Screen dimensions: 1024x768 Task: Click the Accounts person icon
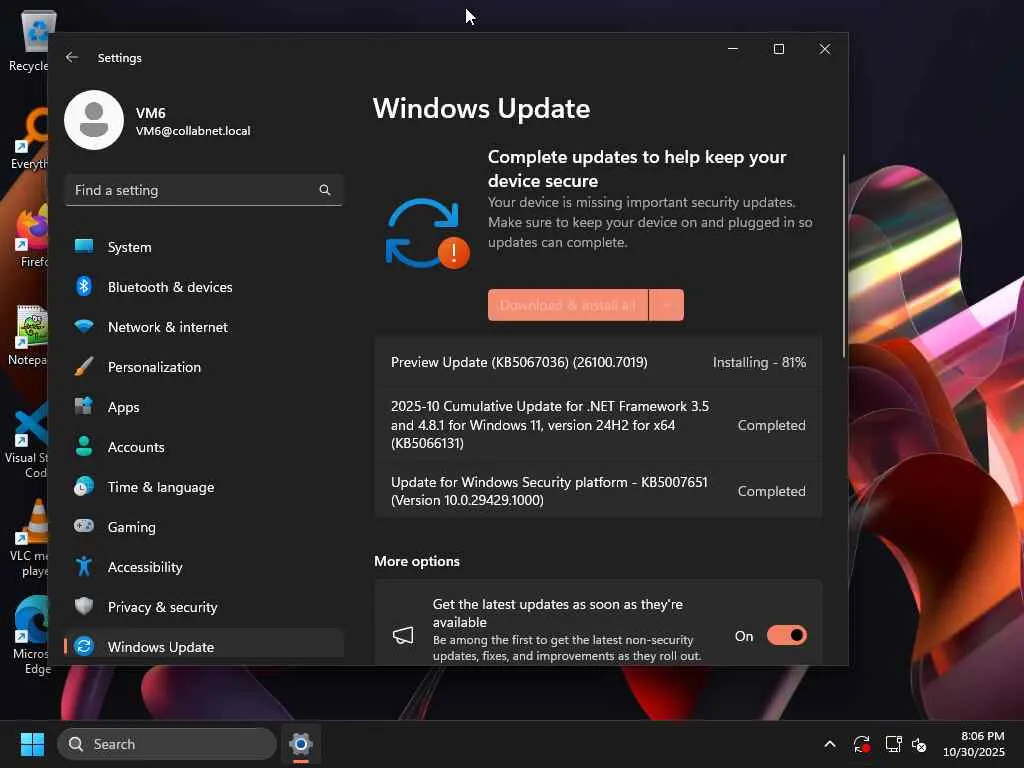pyautogui.click(x=84, y=446)
